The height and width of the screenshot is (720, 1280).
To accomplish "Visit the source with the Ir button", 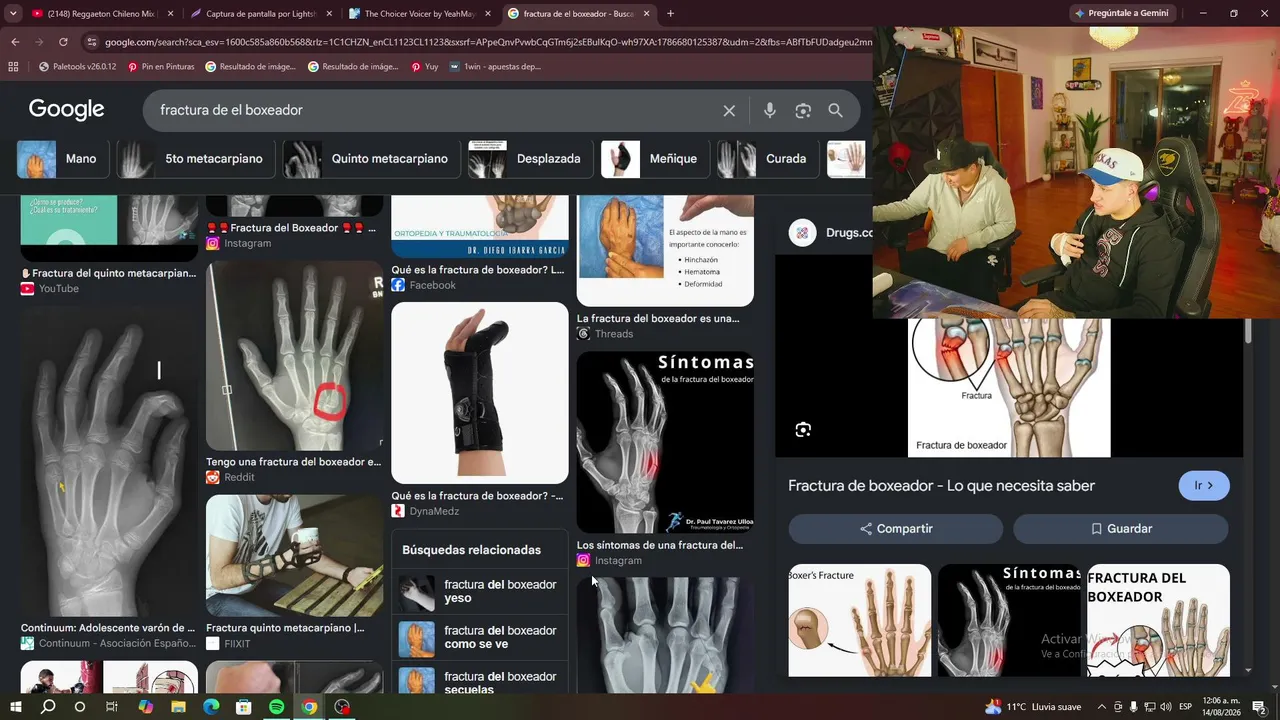I will [x=1204, y=486].
